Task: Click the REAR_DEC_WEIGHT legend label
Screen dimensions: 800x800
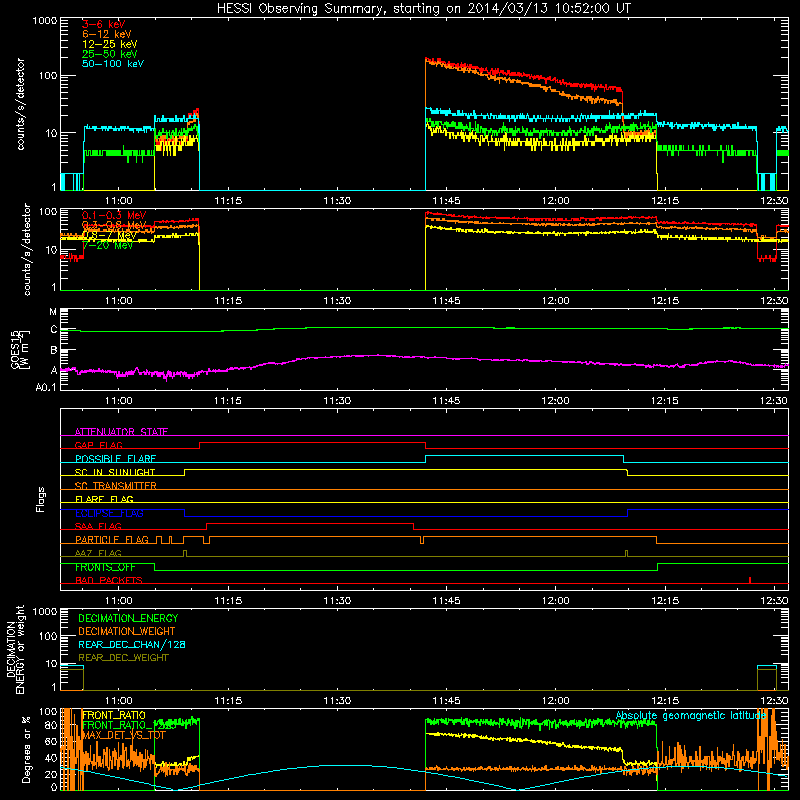Action: pyautogui.click(x=123, y=658)
